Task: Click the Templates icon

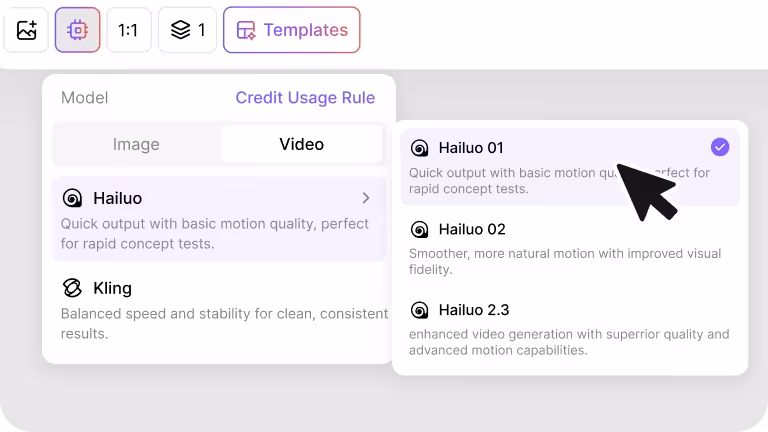Action: tap(246, 30)
